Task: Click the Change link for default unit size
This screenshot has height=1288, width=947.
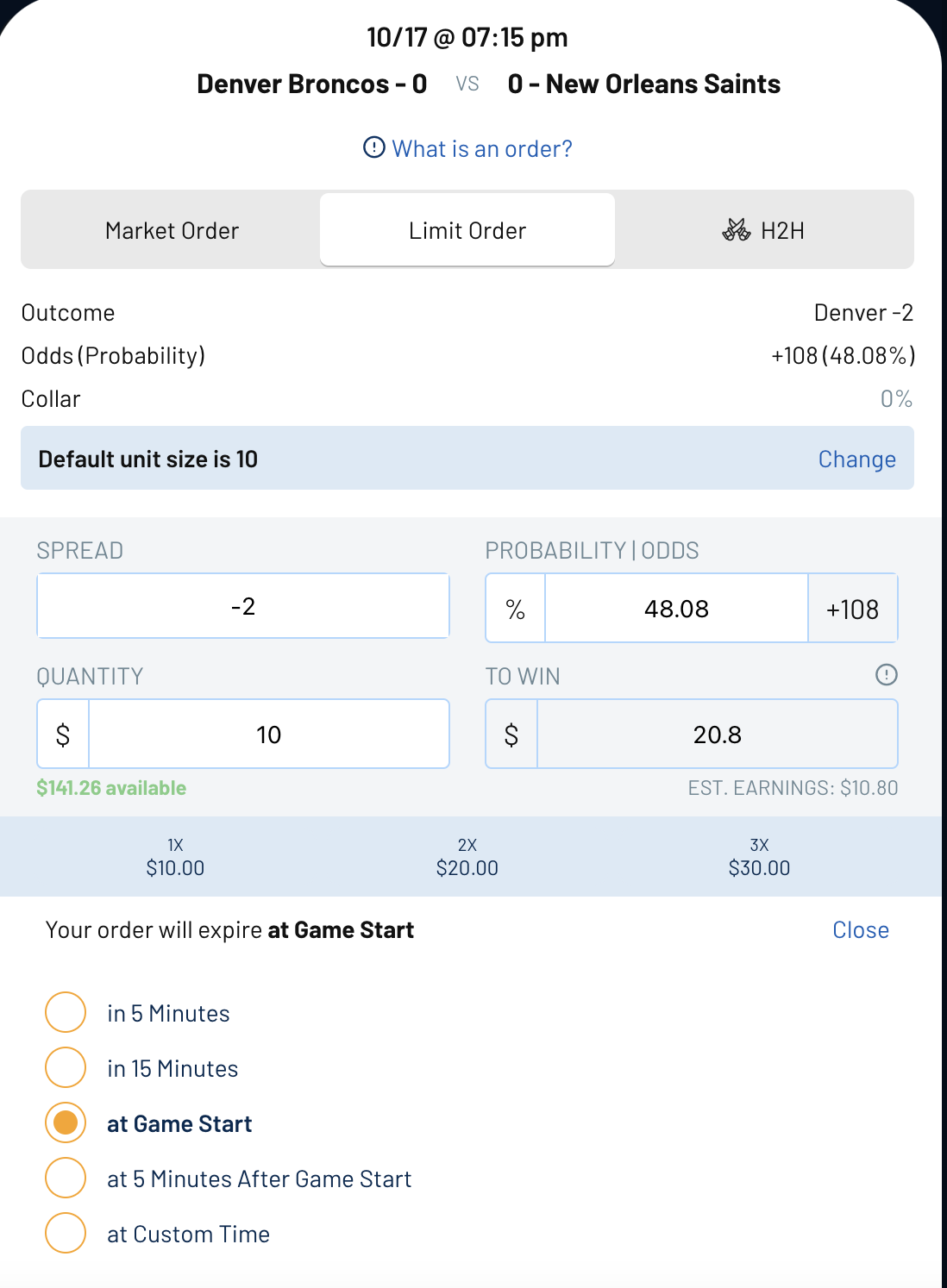Action: [856, 459]
